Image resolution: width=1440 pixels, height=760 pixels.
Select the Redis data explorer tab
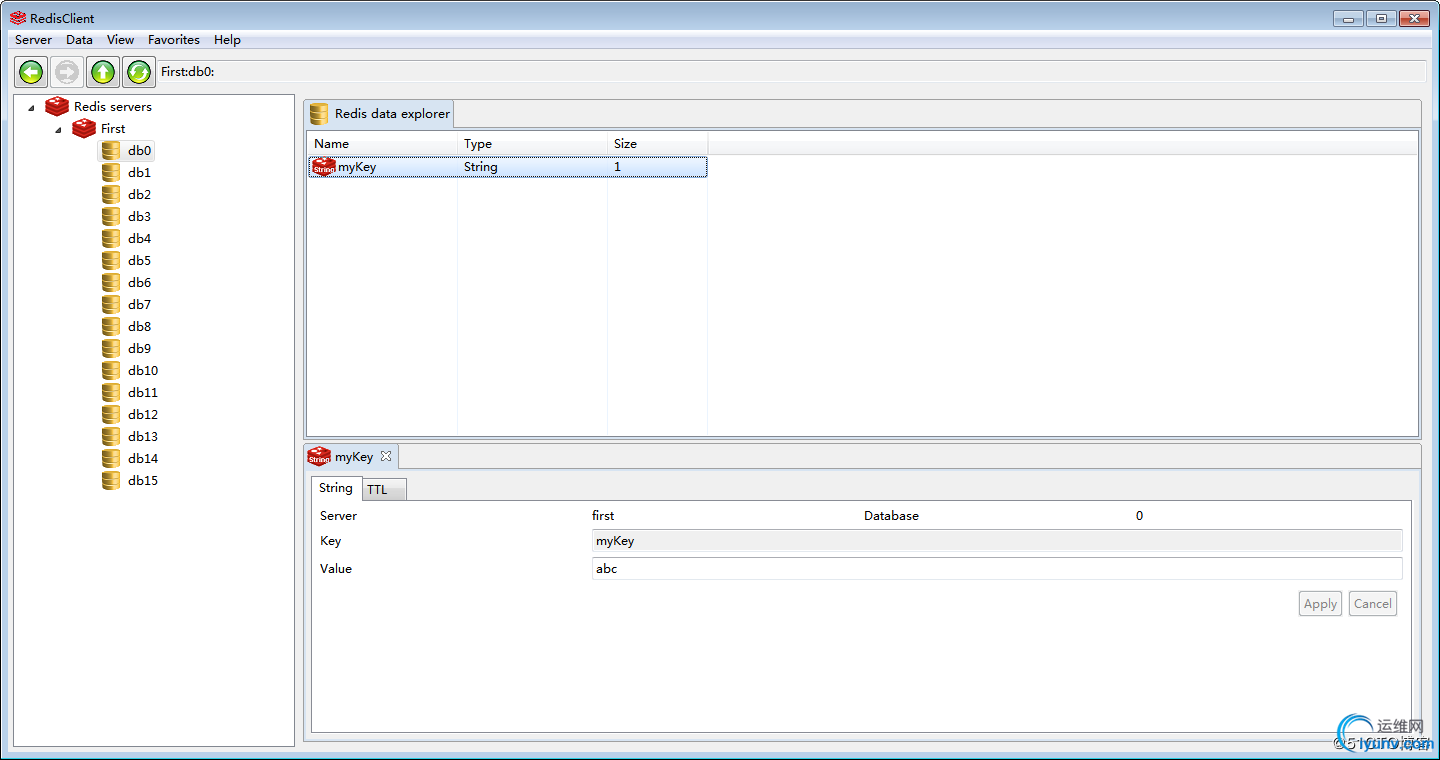coord(379,114)
